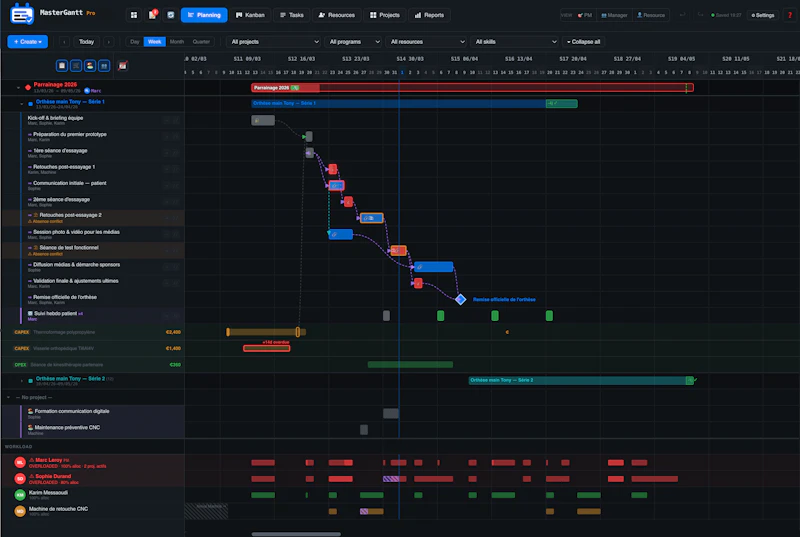Viewport: 800px width, 537px height.
Task: Select the Suivi hebdo patient task row
Action: coord(92,316)
